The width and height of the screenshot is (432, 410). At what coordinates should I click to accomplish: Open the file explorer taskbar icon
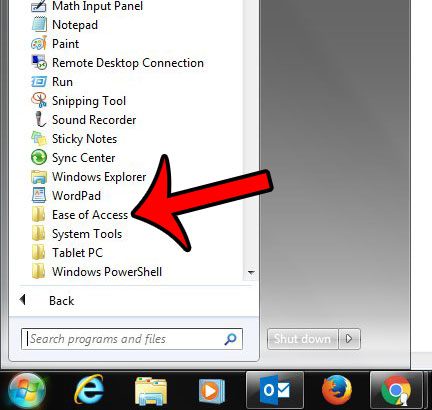151,391
